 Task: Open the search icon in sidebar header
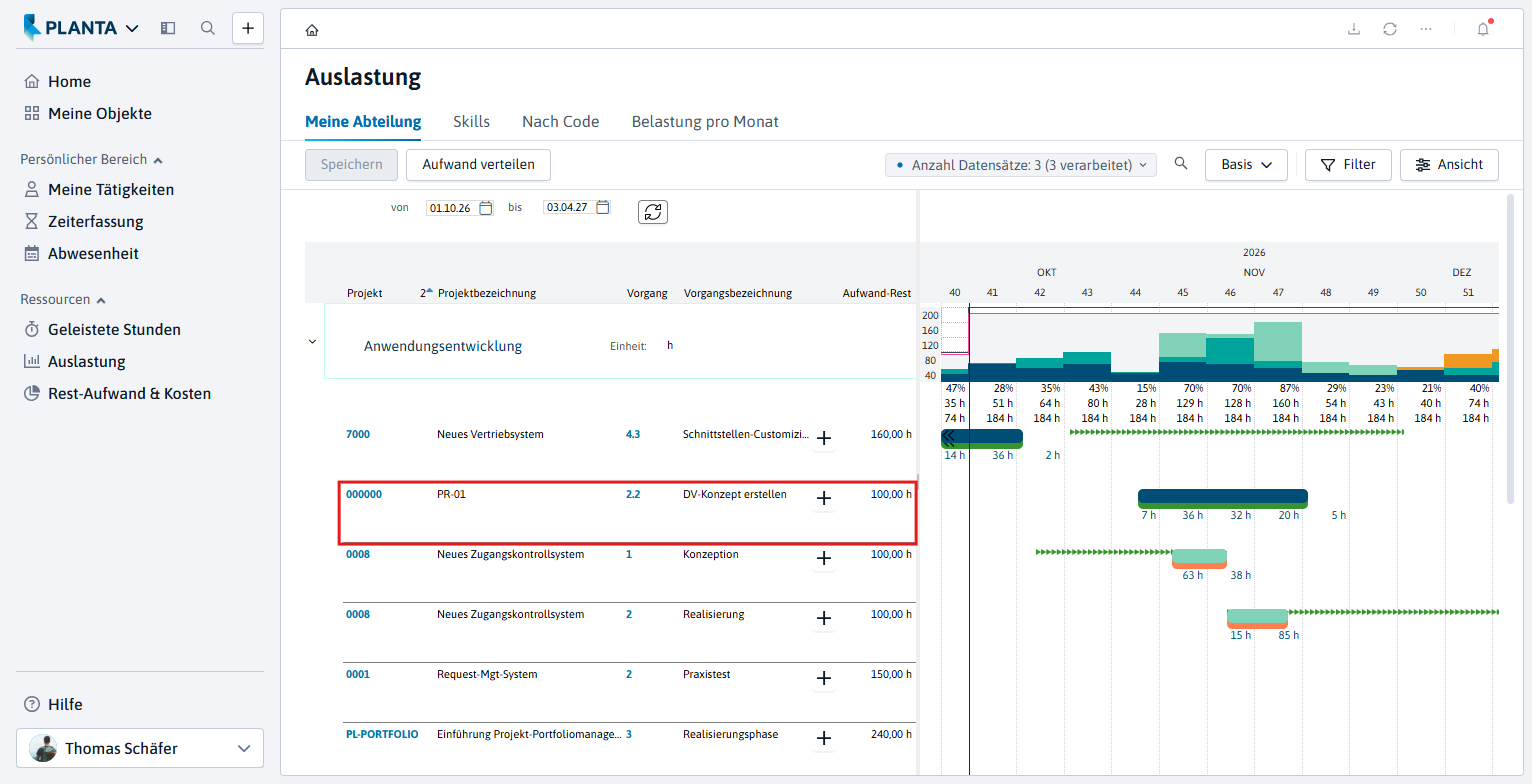tap(208, 28)
